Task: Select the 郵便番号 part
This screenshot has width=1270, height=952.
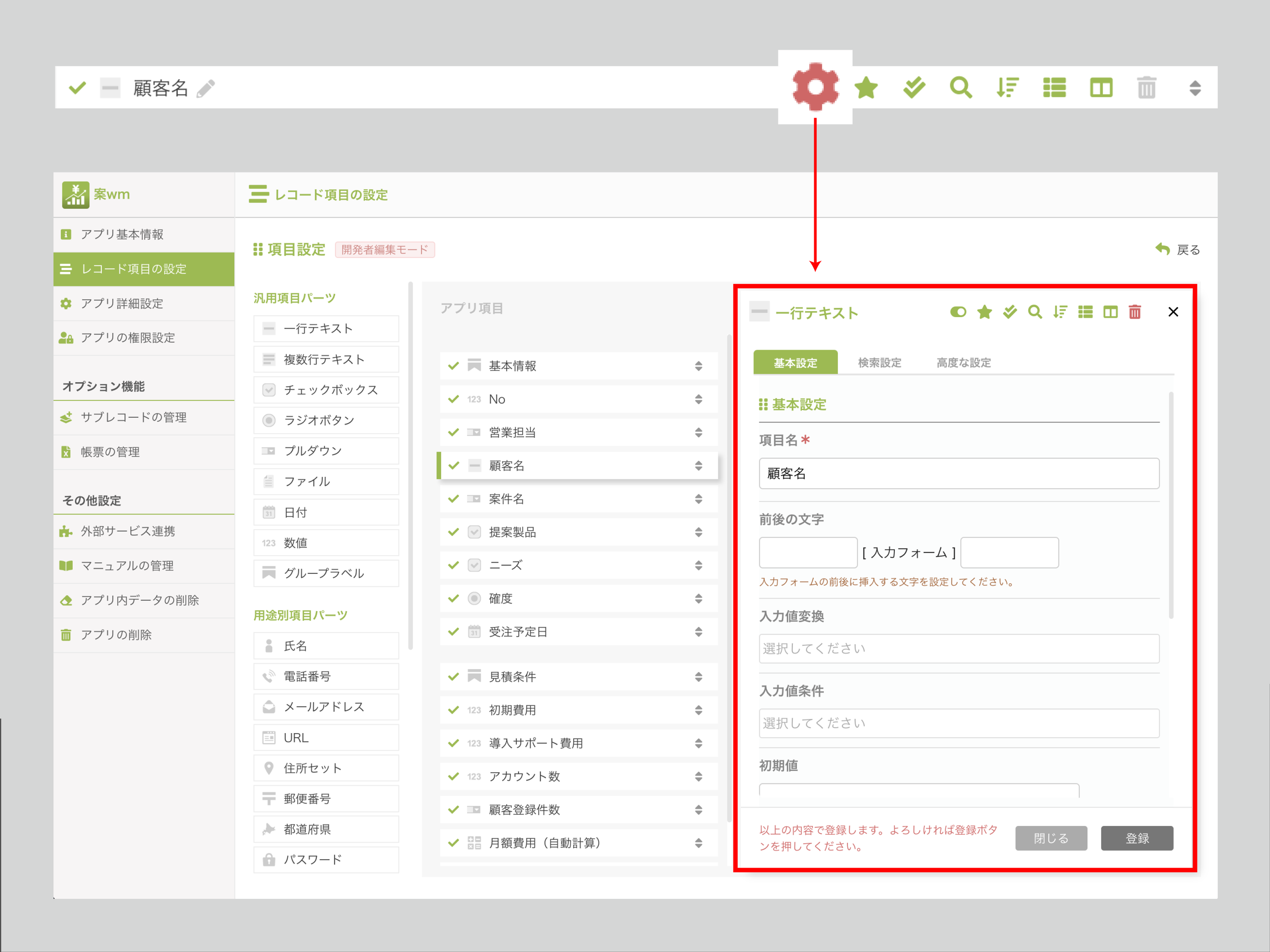Action: click(x=326, y=798)
